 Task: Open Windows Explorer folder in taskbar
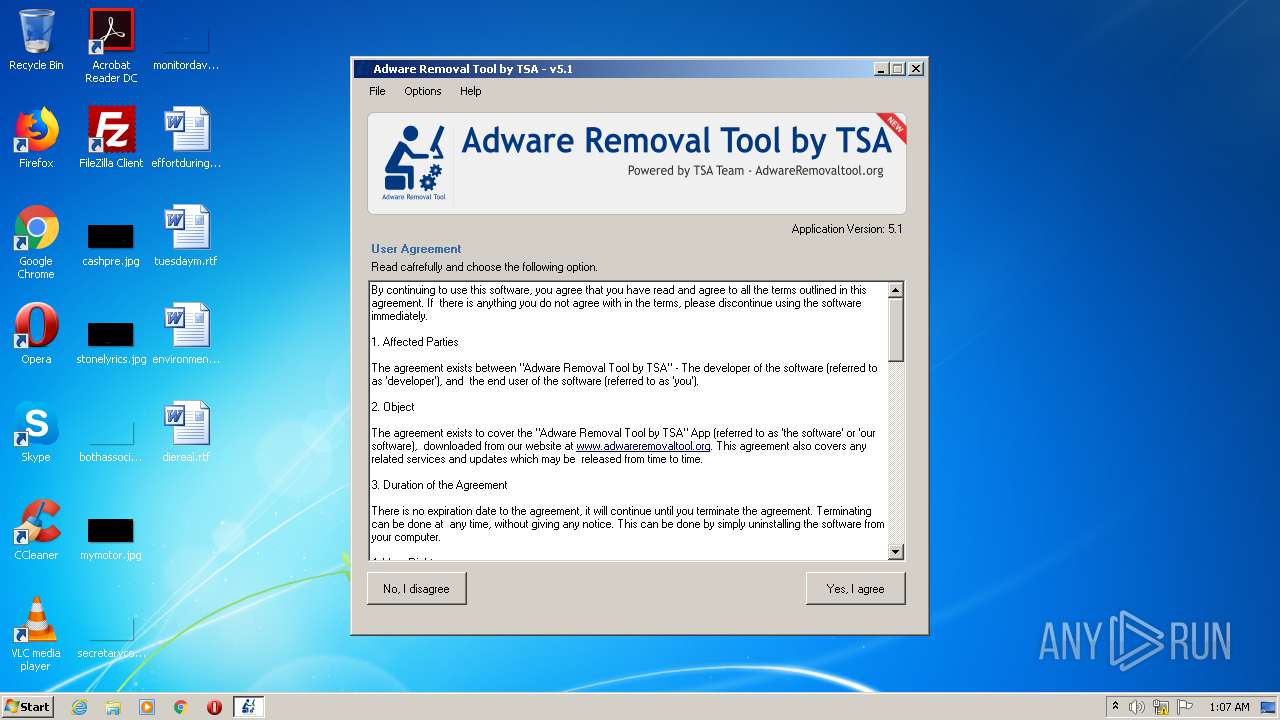(113, 707)
